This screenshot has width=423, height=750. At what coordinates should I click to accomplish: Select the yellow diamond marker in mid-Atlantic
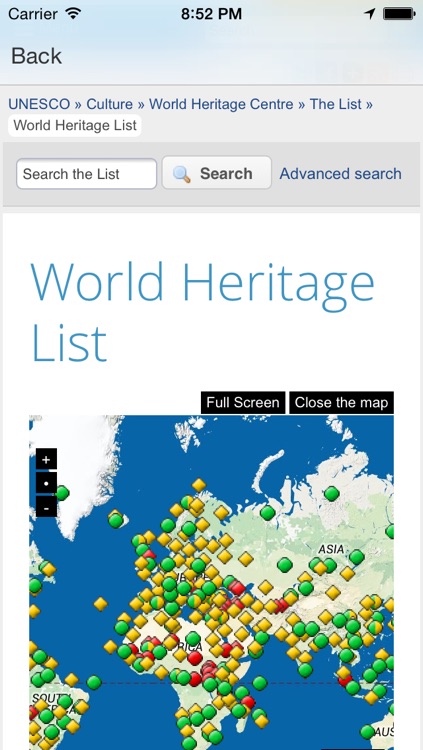pos(100,604)
